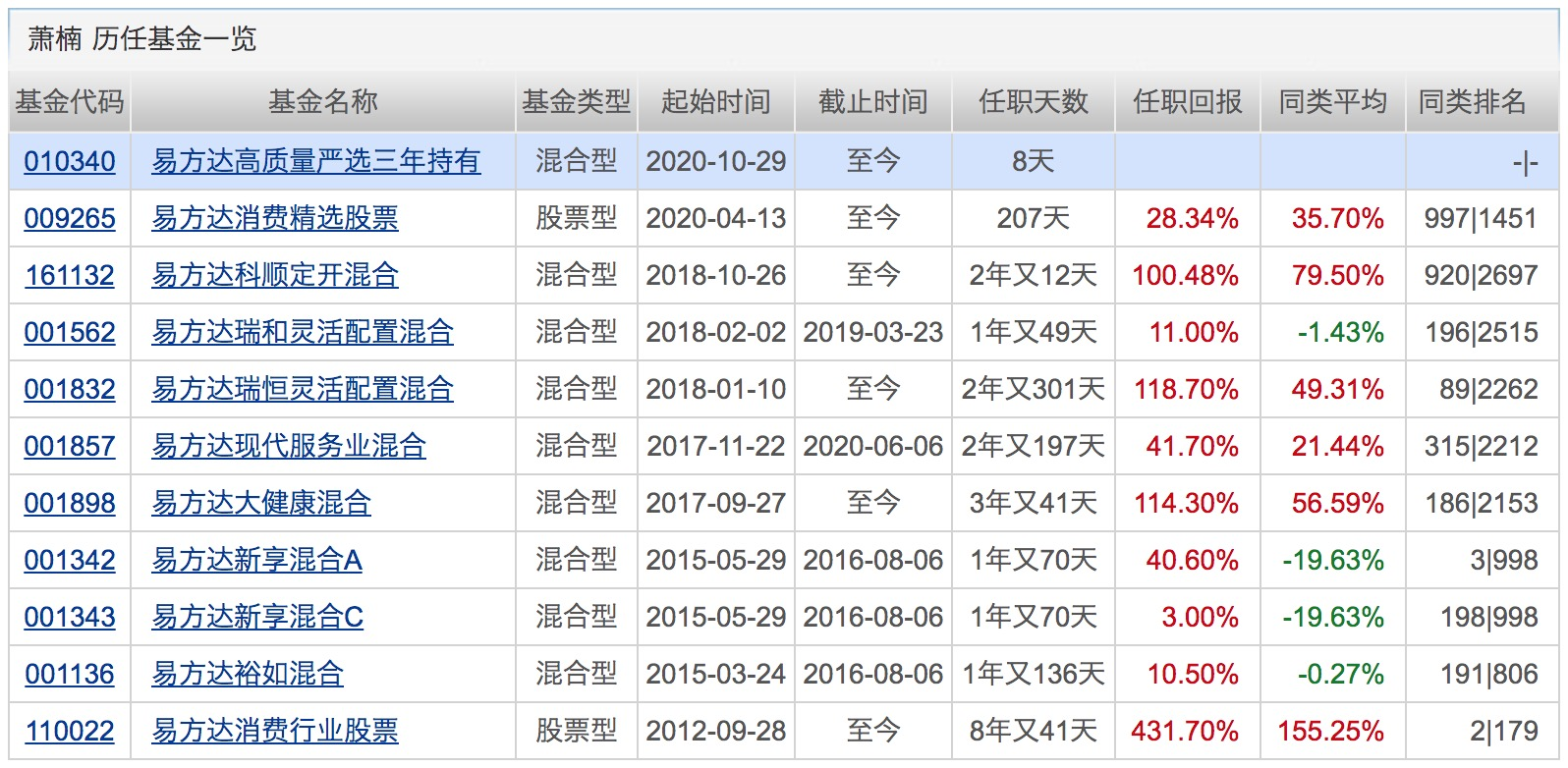This screenshot has height=768, width=1568.
Task: Click the 同类排名 column header
Action: [x=1483, y=102]
